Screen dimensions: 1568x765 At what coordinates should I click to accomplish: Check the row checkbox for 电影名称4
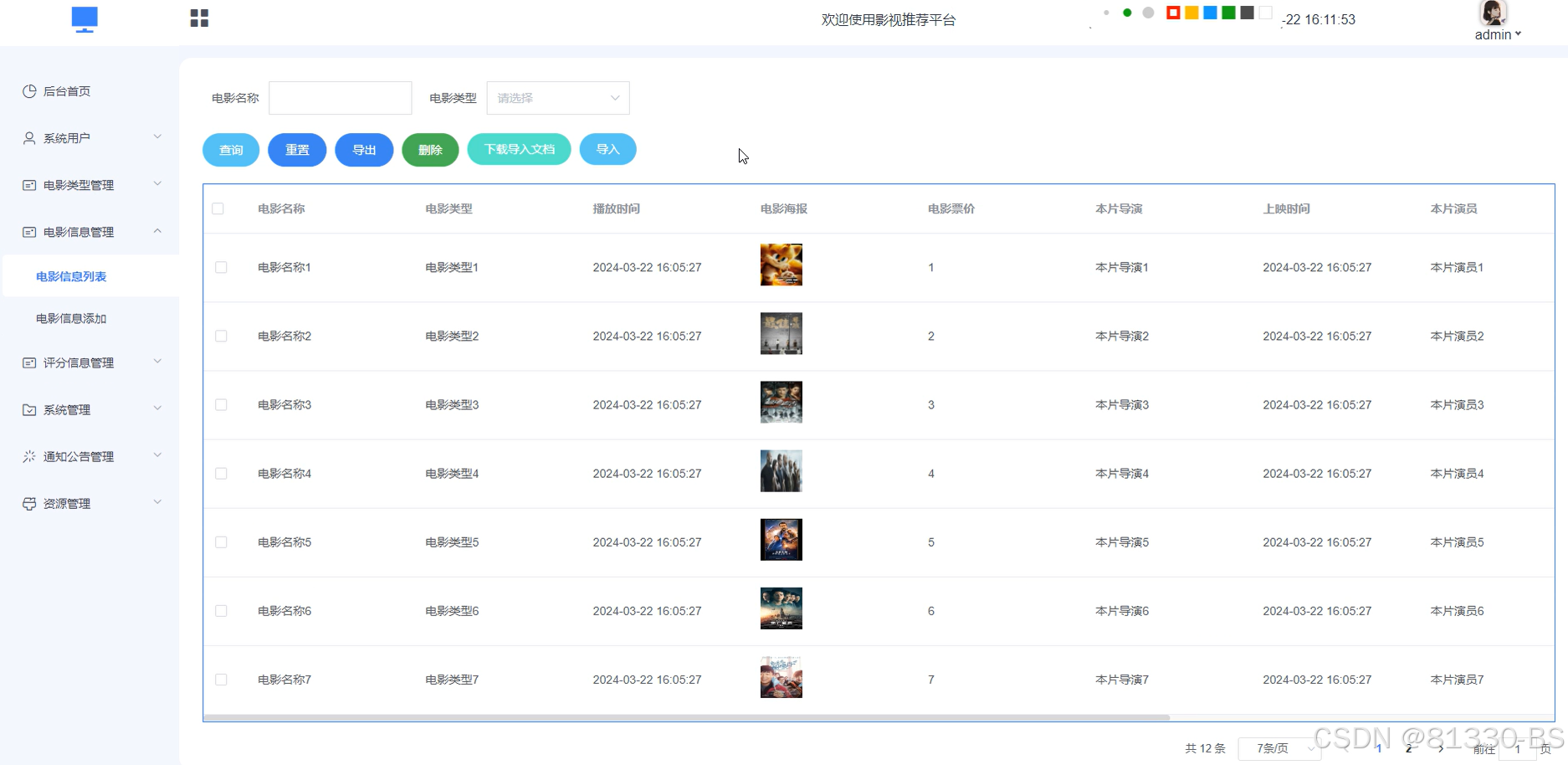point(221,473)
